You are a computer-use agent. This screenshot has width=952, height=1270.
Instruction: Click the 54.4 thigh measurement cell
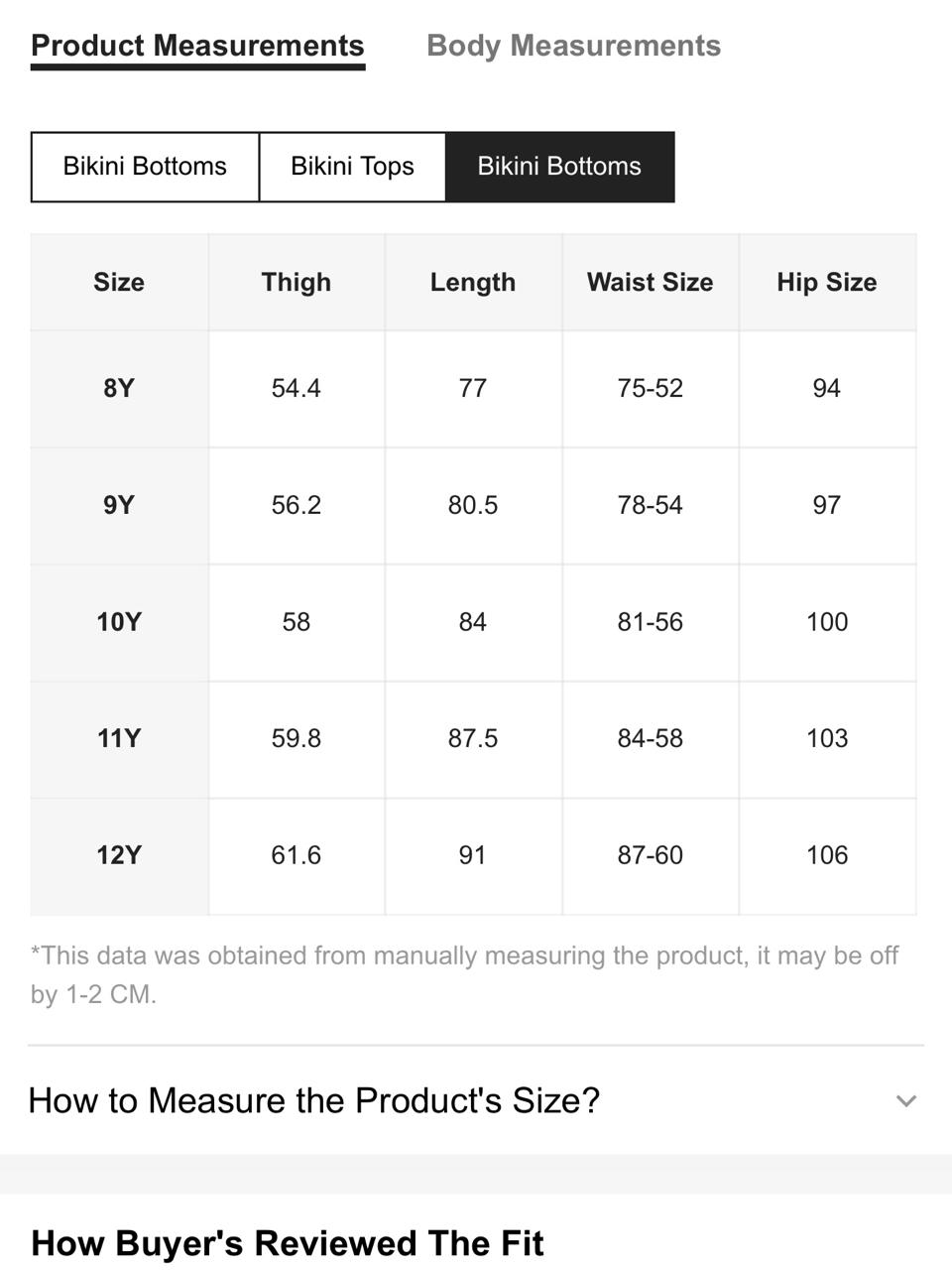click(x=297, y=388)
